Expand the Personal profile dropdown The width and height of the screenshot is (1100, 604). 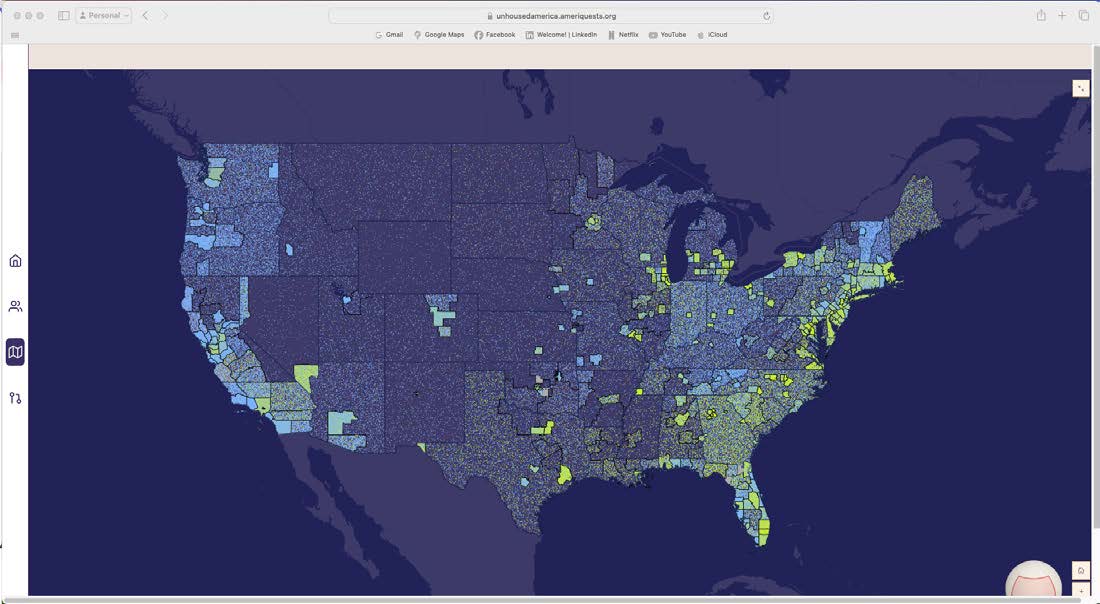(104, 15)
